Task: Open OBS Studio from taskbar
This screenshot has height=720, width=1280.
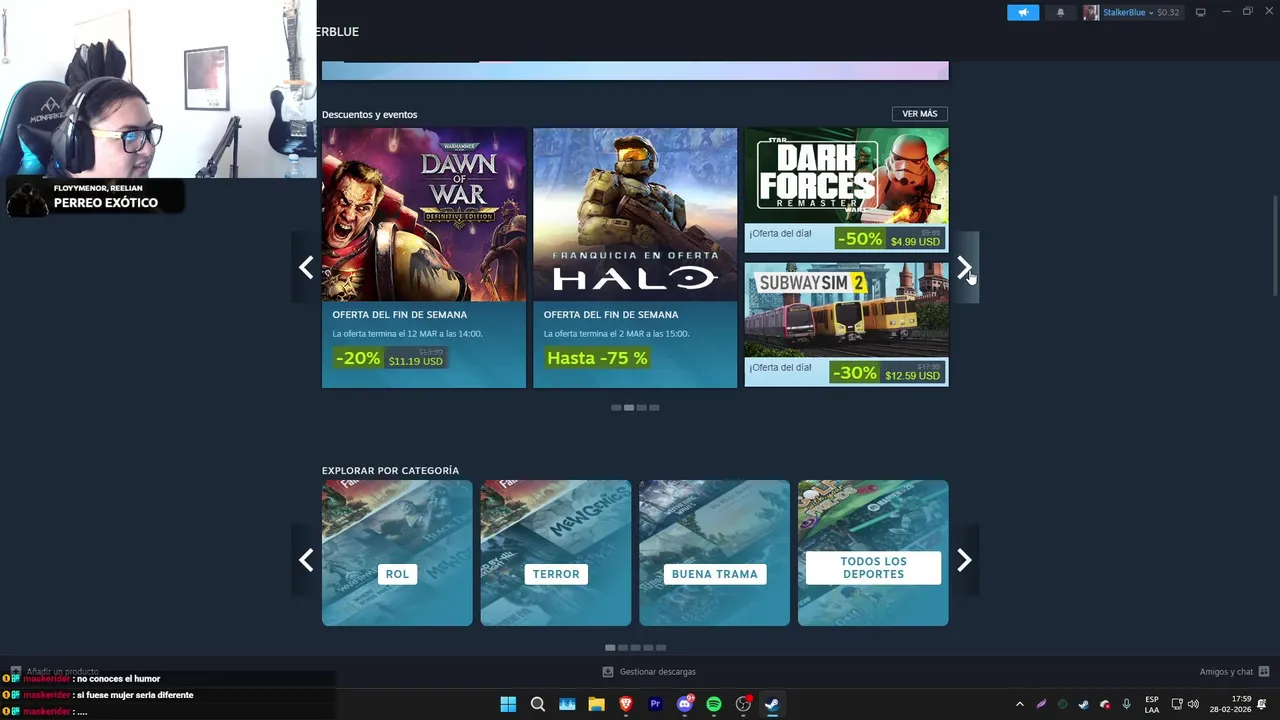Action: [x=743, y=704]
